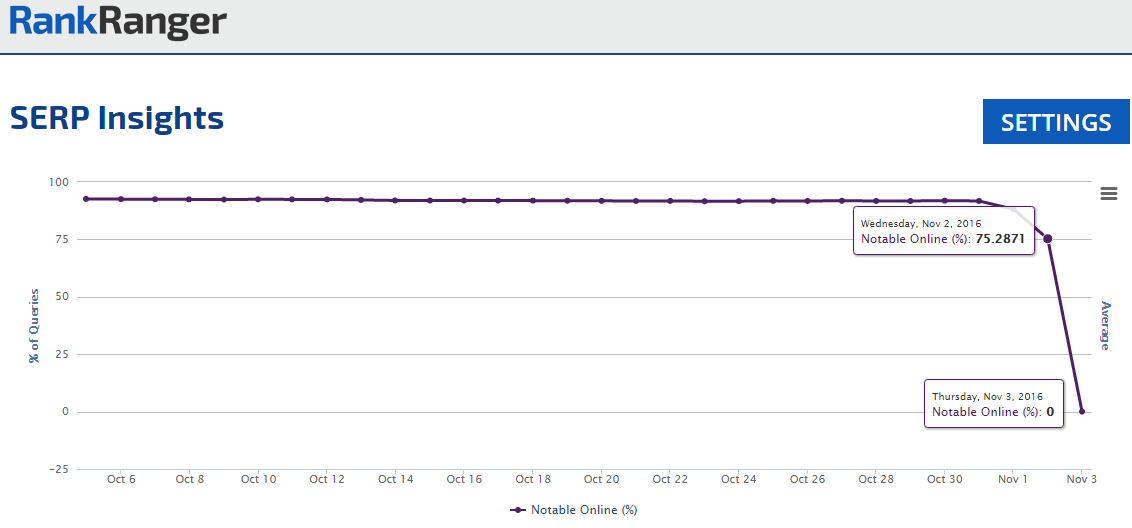Click the Thursday, Nov 3 tooltip box
Viewport: 1132px width, 528px height.
coord(993,404)
